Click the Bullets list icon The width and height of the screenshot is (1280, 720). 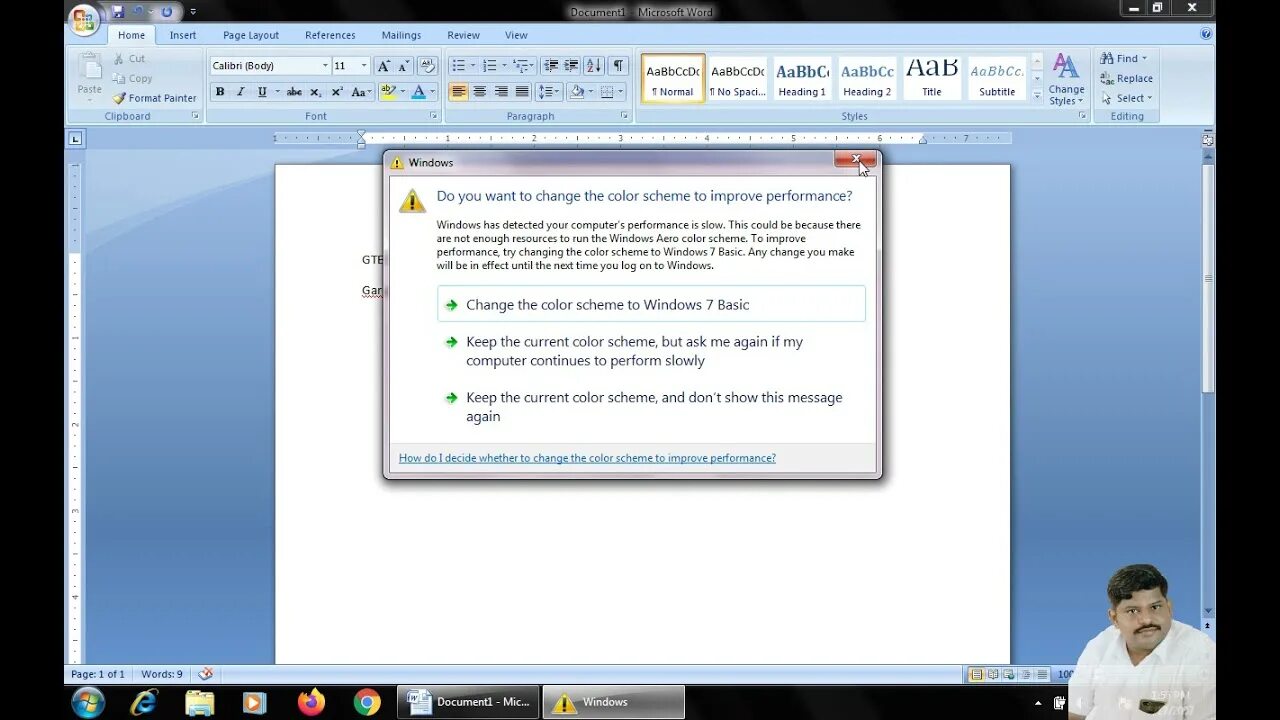pyautogui.click(x=458, y=66)
